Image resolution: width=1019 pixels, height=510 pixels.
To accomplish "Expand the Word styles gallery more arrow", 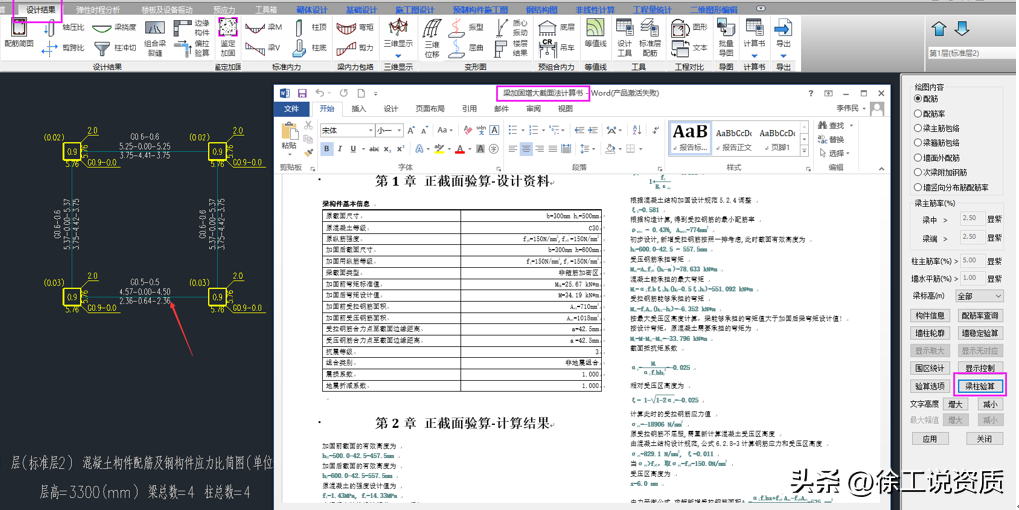I will coord(804,152).
